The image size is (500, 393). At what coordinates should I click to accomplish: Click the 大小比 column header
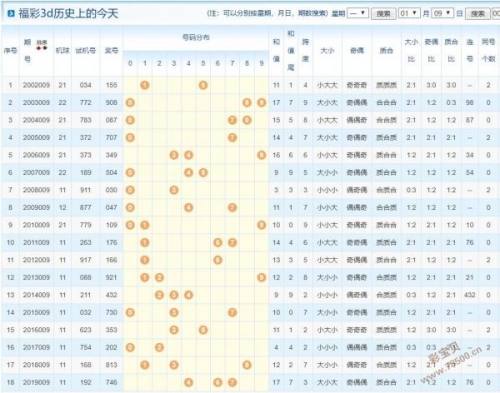tap(411, 50)
